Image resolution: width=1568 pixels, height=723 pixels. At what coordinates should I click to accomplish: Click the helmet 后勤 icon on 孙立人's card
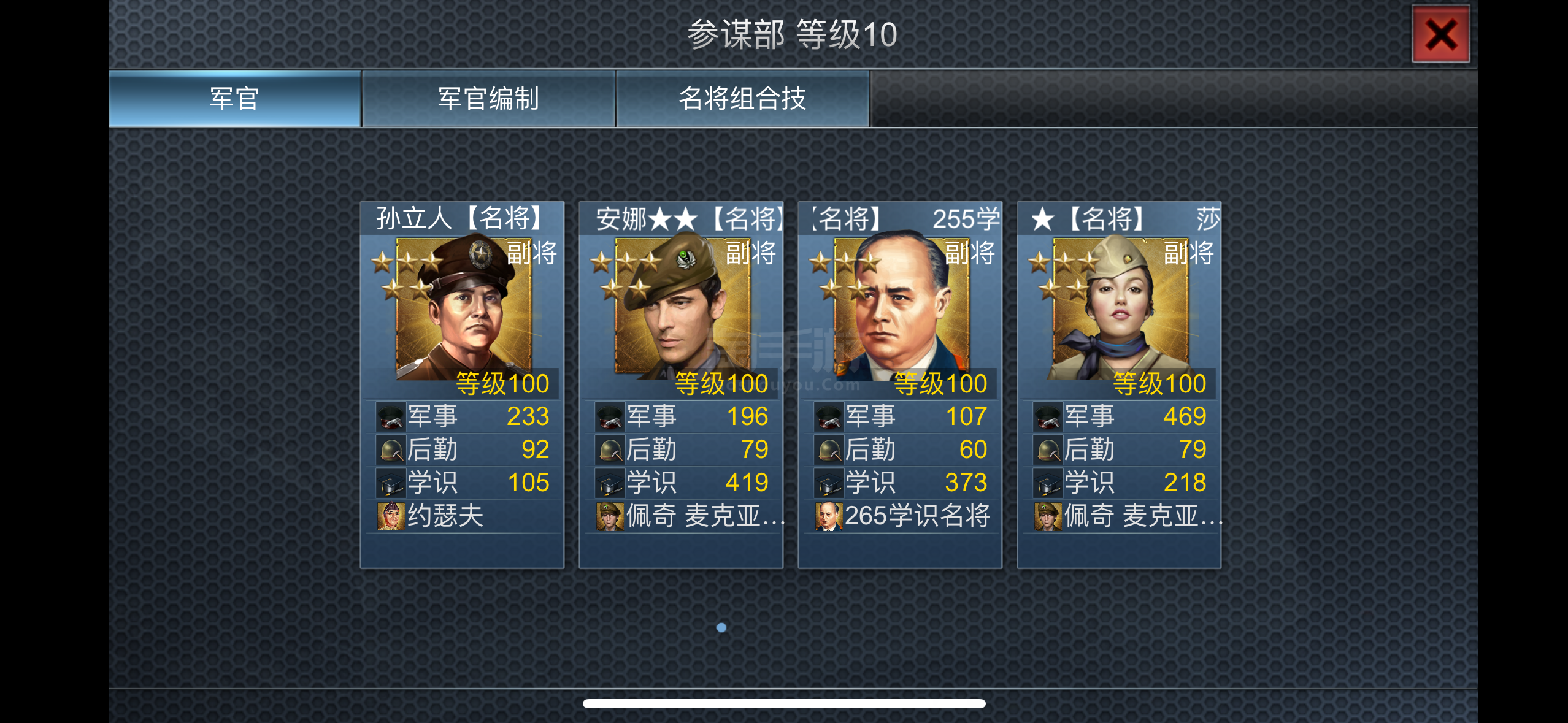[391, 450]
